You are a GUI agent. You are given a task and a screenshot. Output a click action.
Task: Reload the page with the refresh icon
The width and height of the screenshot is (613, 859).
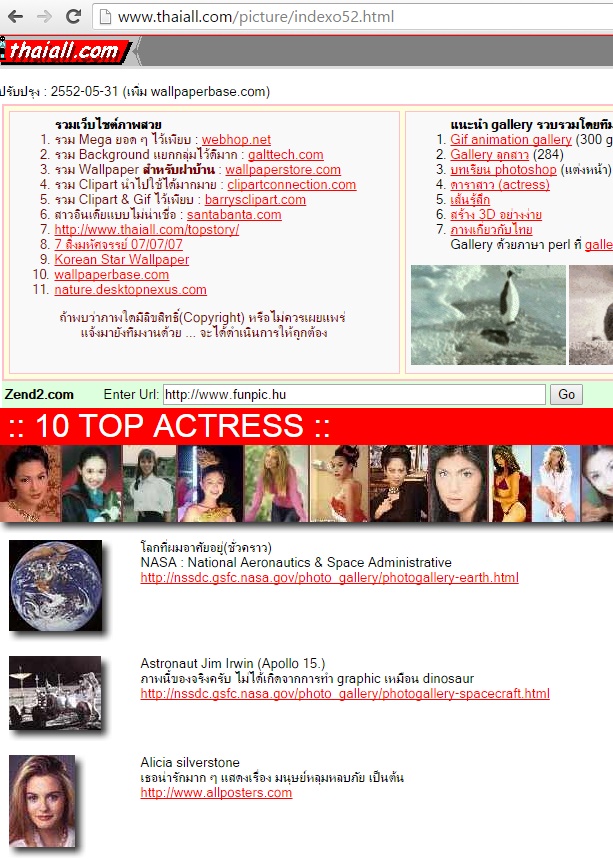(73, 17)
